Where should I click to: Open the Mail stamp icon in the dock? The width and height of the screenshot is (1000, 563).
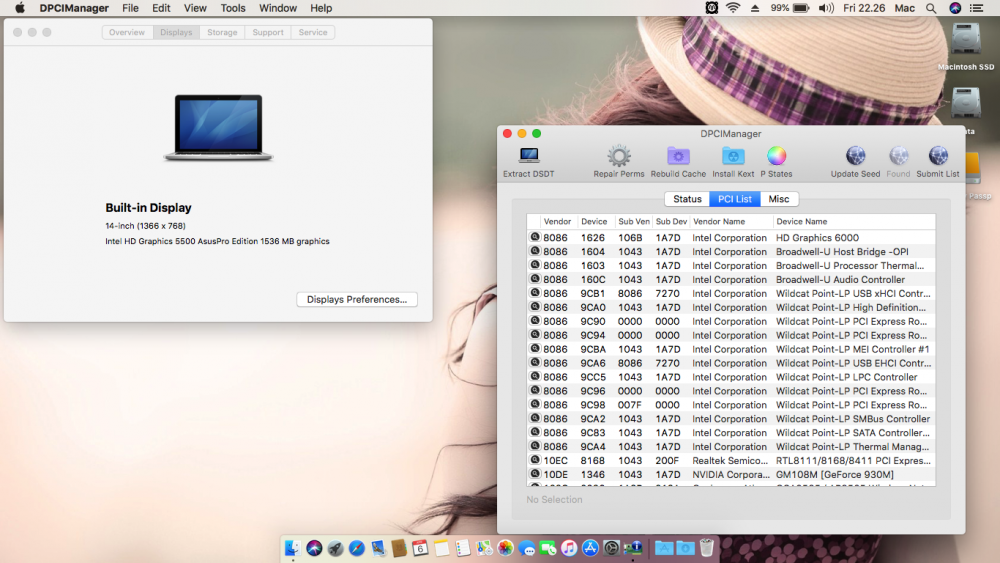pyautogui.click(x=378, y=548)
